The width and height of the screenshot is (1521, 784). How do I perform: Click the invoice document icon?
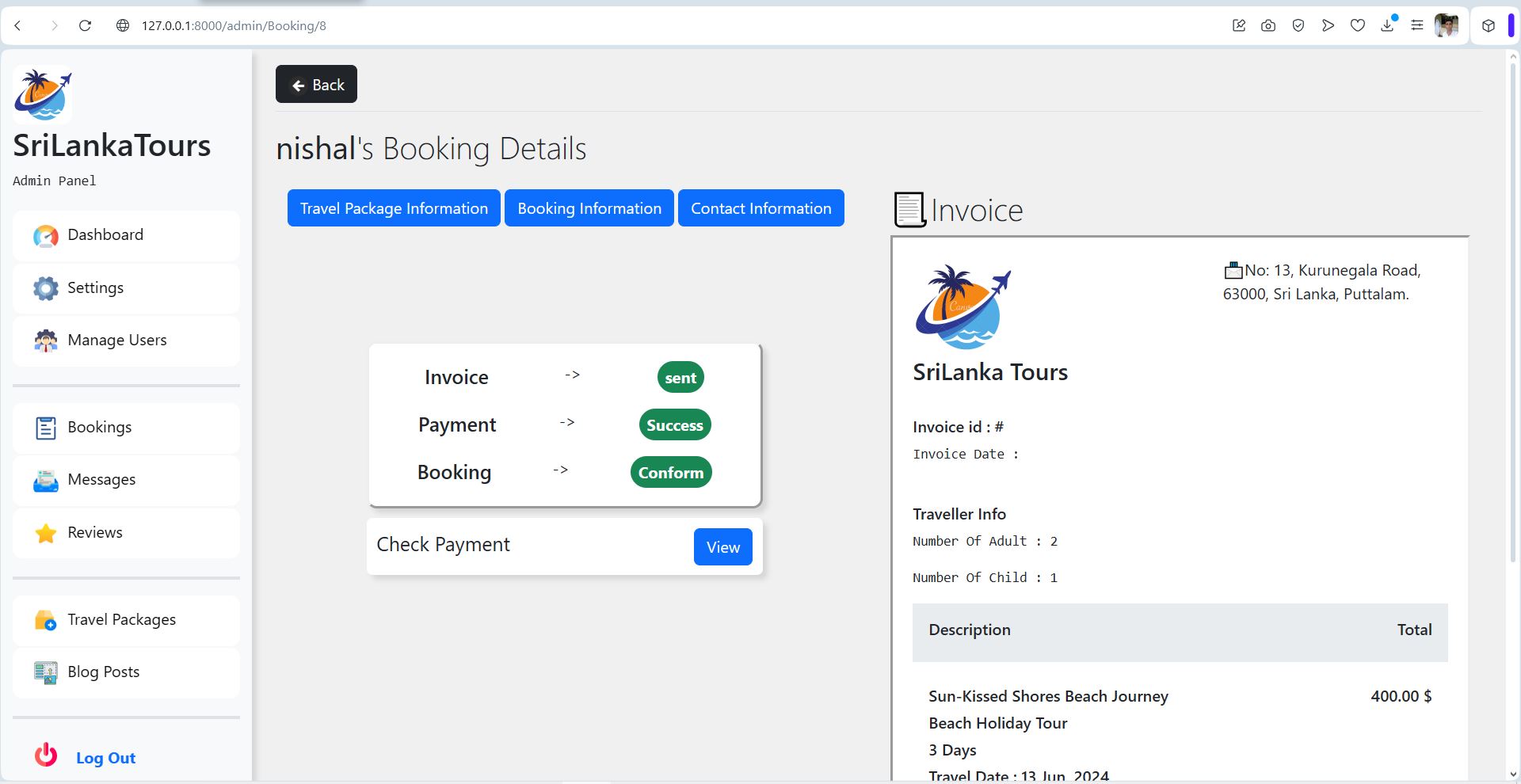pos(909,210)
